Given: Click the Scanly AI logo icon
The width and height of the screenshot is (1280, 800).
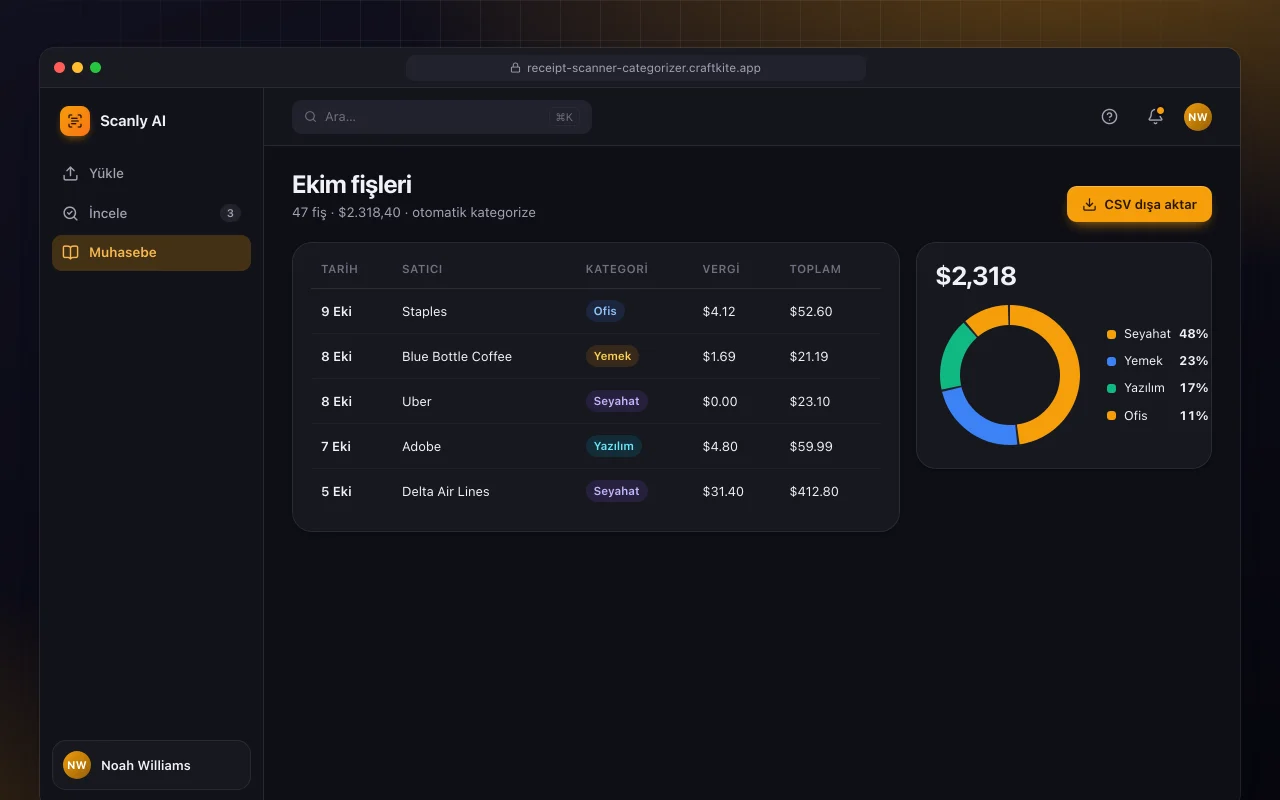Looking at the screenshot, I should tap(75, 121).
